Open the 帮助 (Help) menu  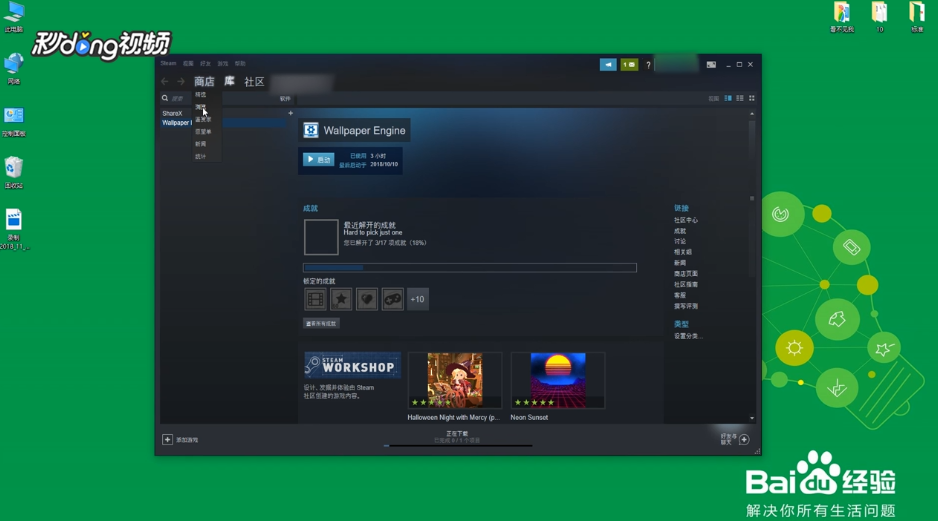click(x=240, y=63)
